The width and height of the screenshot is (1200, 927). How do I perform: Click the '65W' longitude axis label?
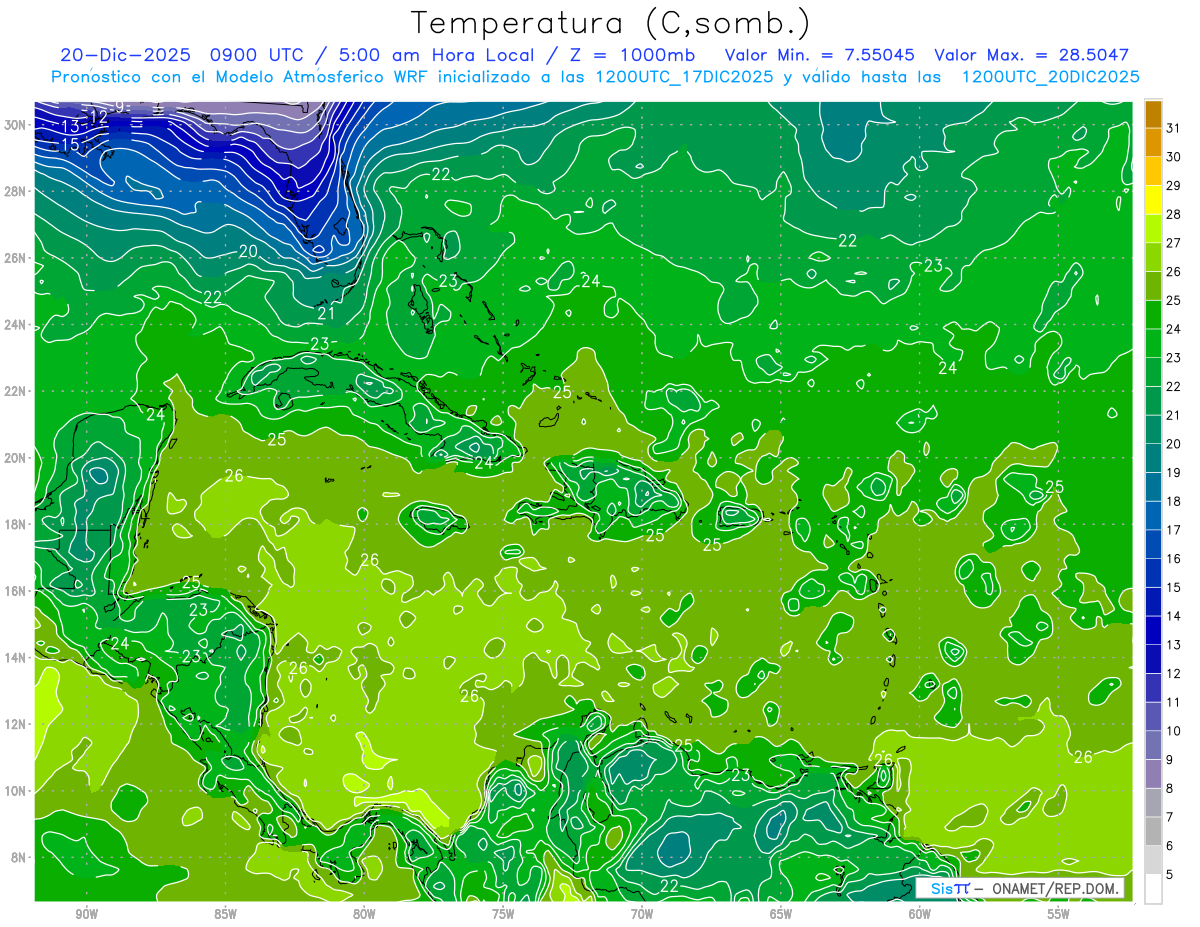tap(781, 913)
